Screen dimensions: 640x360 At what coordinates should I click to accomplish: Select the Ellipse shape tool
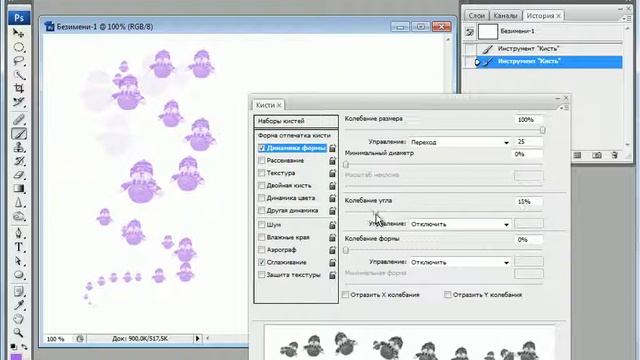[18, 275]
